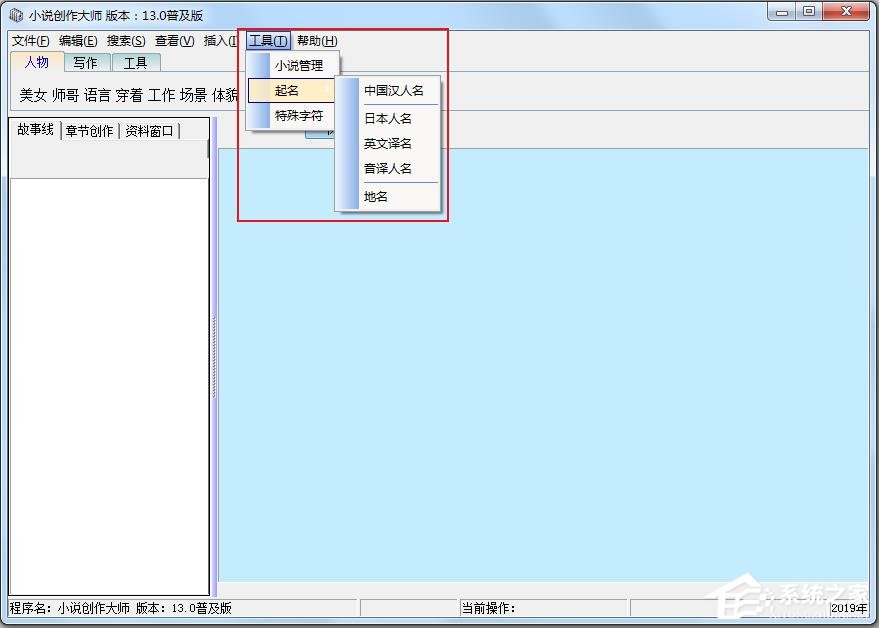The height and width of the screenshot is (628, 879).
Task: Open the 文件(F) menu
Action: click(x=30, y=41)
